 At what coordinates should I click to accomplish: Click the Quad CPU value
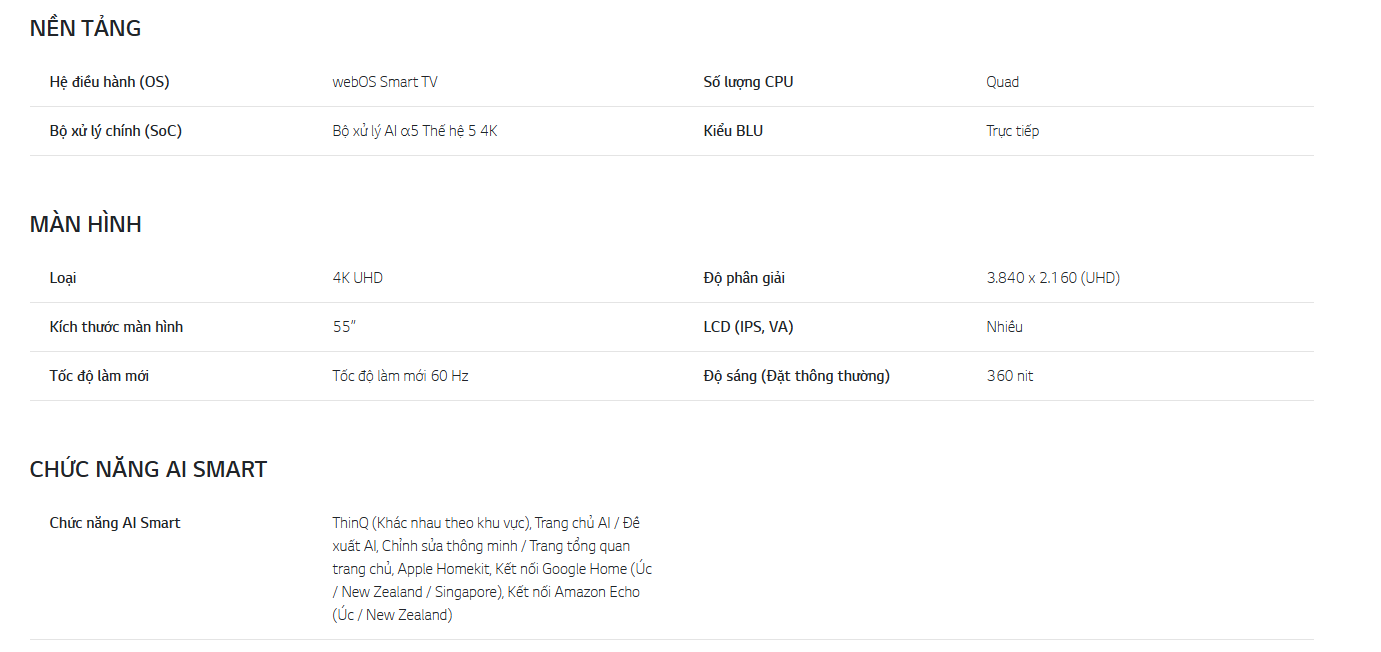click(x=1002, y=82)
